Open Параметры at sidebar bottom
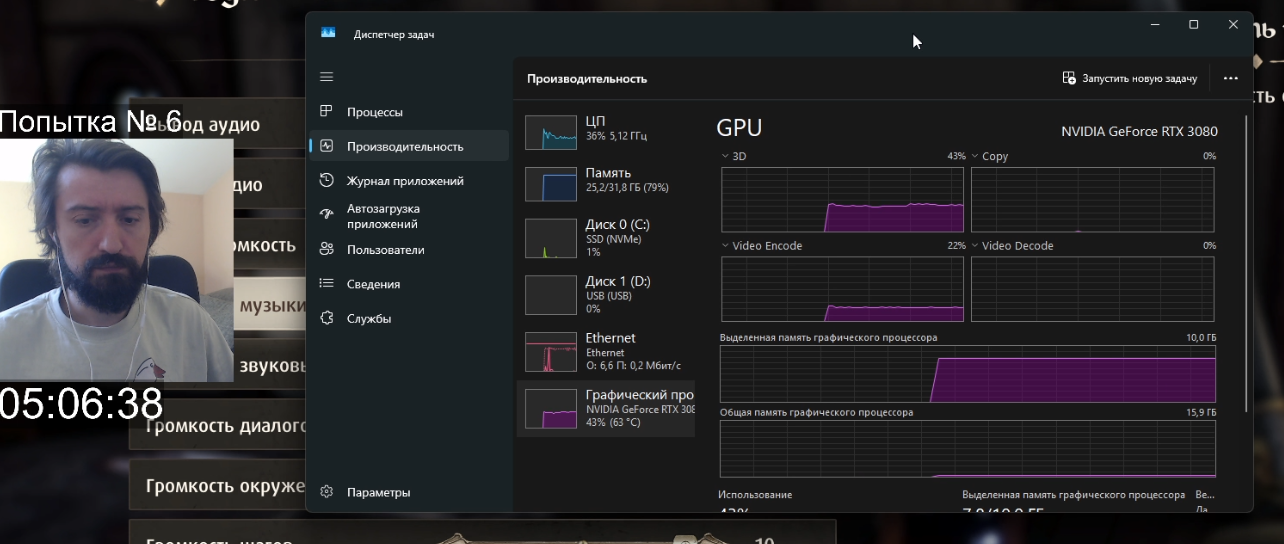The image size is (1284, 544). point(409,492)
